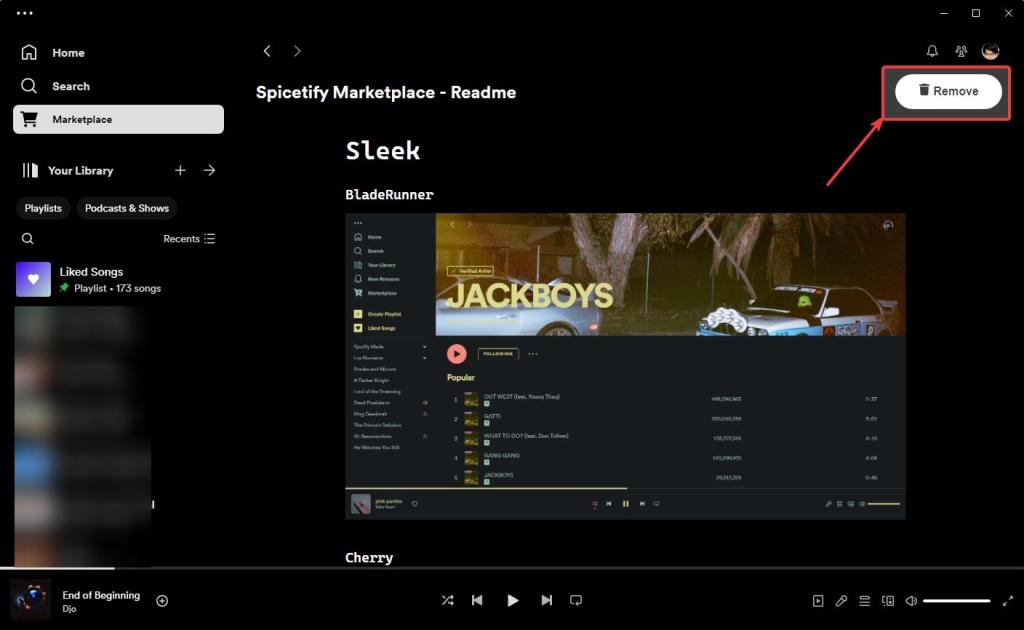Image resolution: width=1024 pixels, height=630 pixels.
Task: Navigate forward with right arrow
Action: click(x=297, y=51)
